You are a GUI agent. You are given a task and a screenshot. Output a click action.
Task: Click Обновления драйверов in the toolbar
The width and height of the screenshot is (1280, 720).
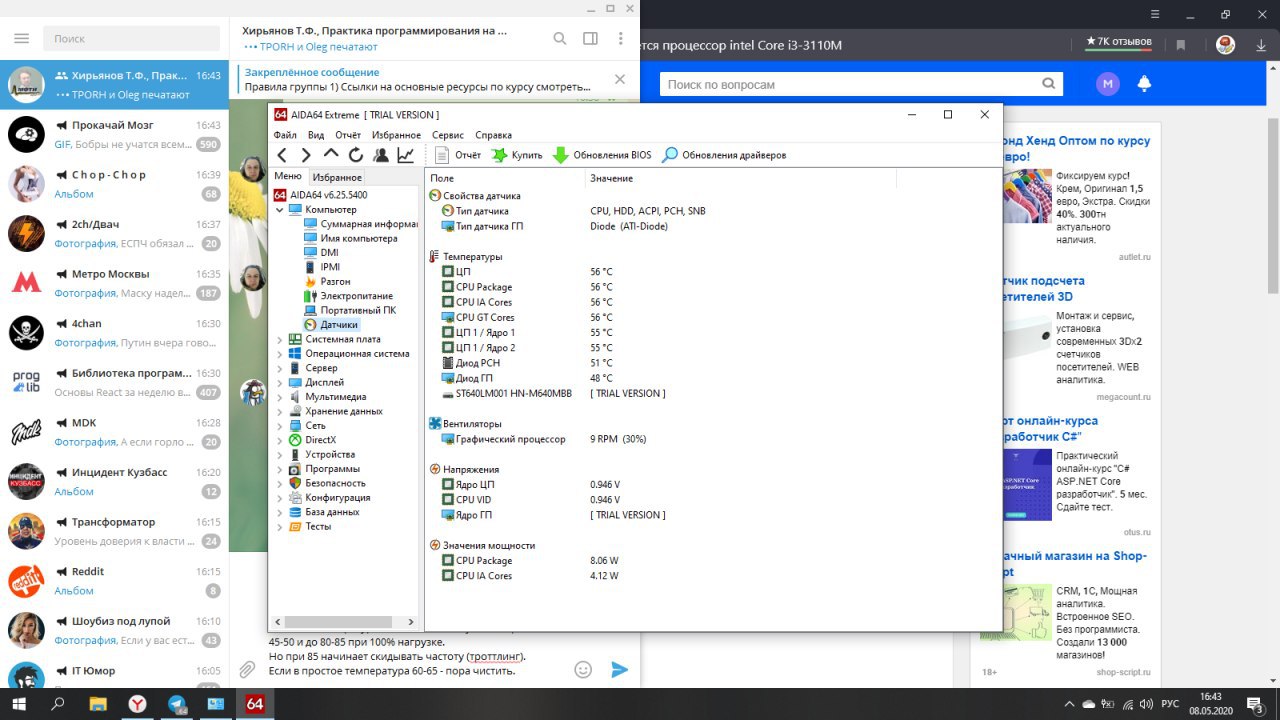(x=725, y=155)
